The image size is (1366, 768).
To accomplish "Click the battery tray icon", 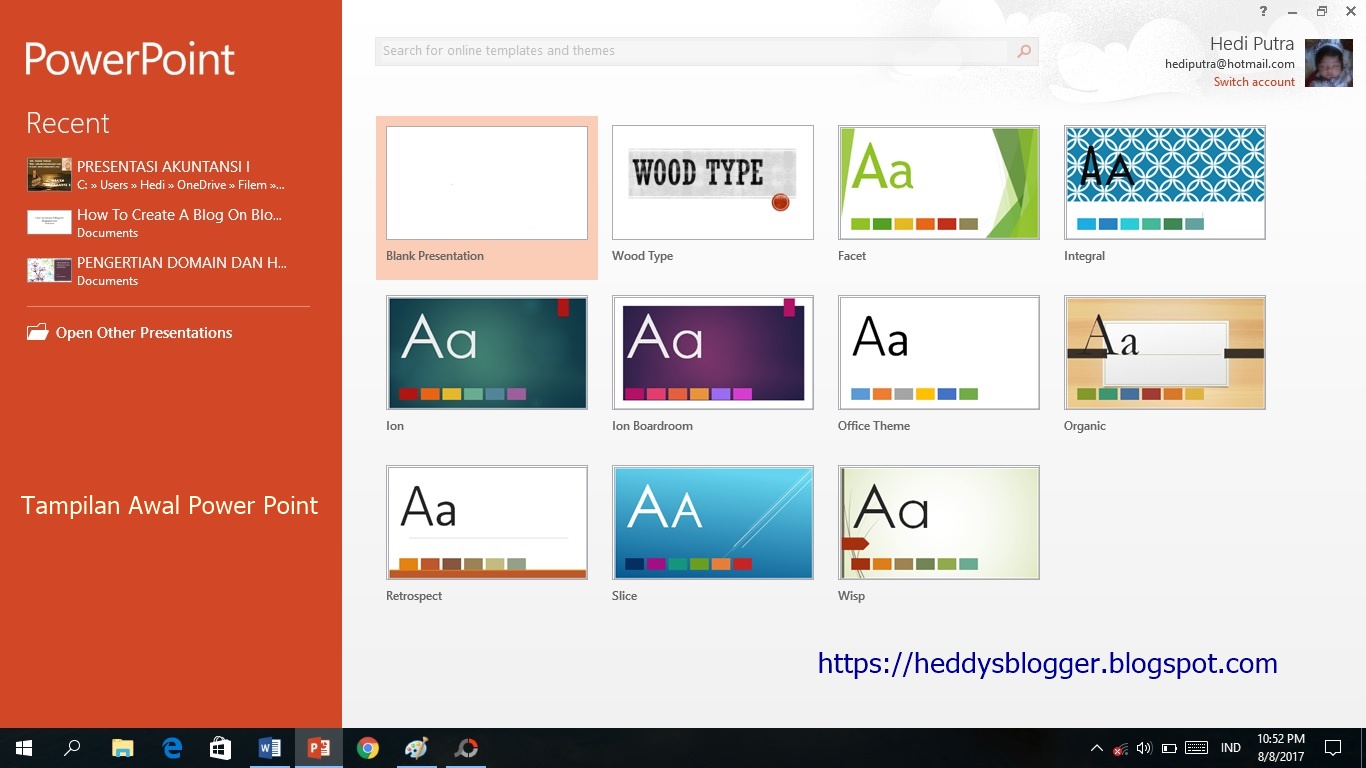I will pos(1169,748).
